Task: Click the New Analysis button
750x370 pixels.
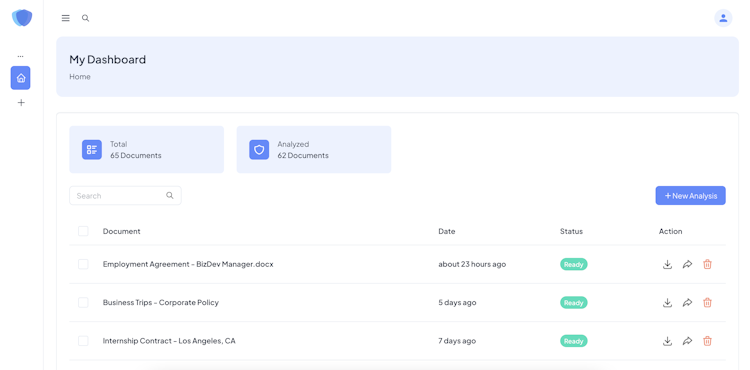Action: click(690, 196)
